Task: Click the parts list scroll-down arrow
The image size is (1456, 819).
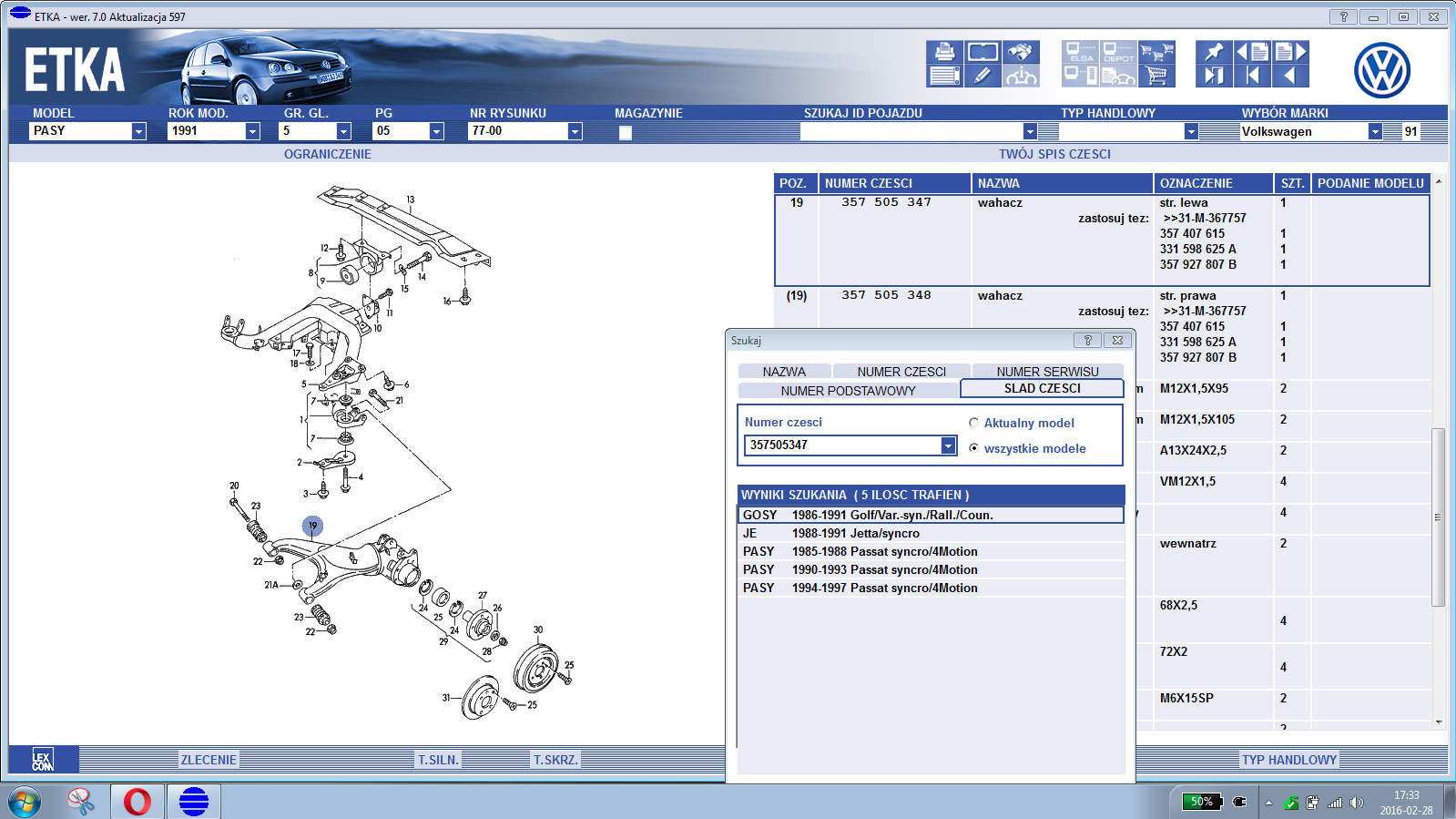Action: point(1438,722)
